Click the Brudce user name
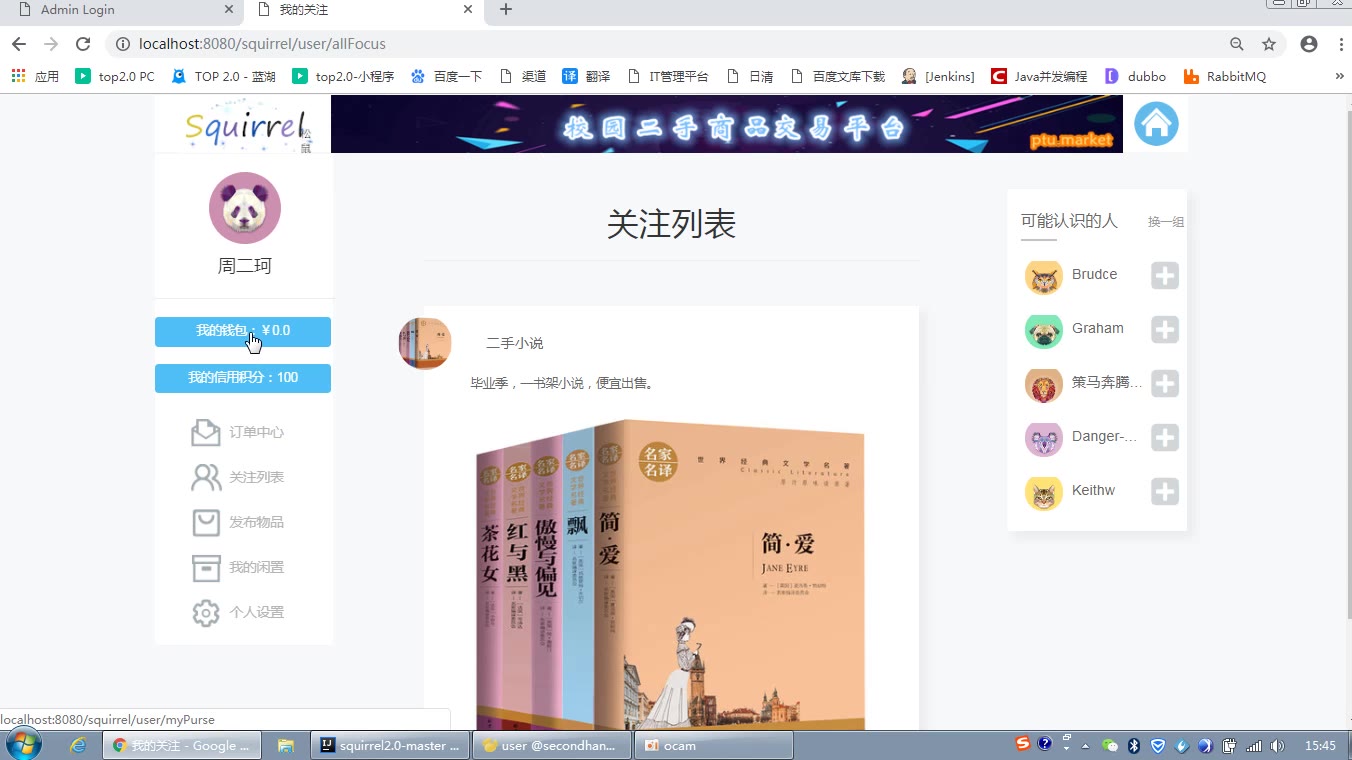 pyautogui.click(x=1094, y=274)
